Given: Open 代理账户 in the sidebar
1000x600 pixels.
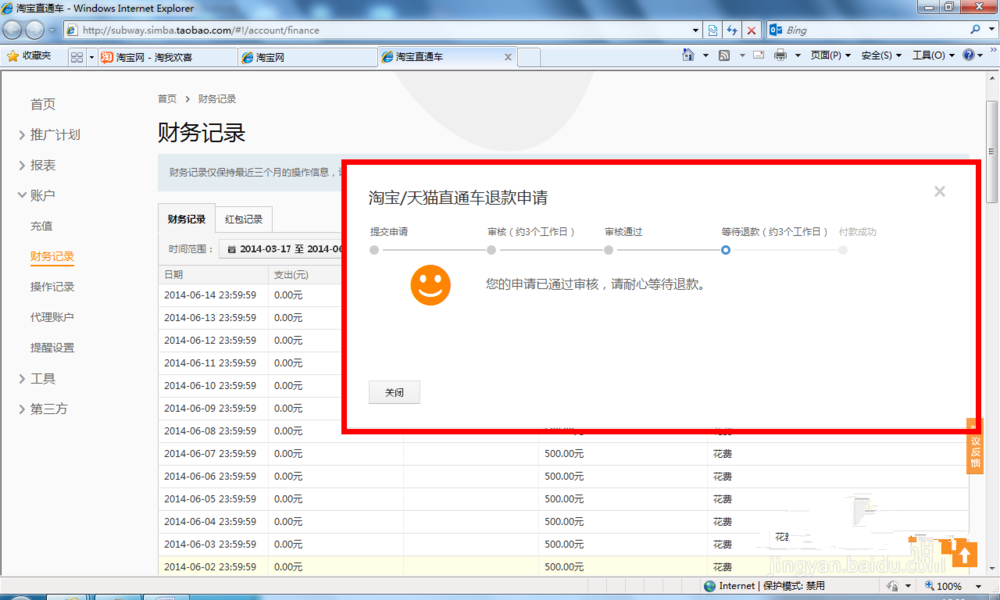Looking at the screenshot, I should tap(52, 317).
